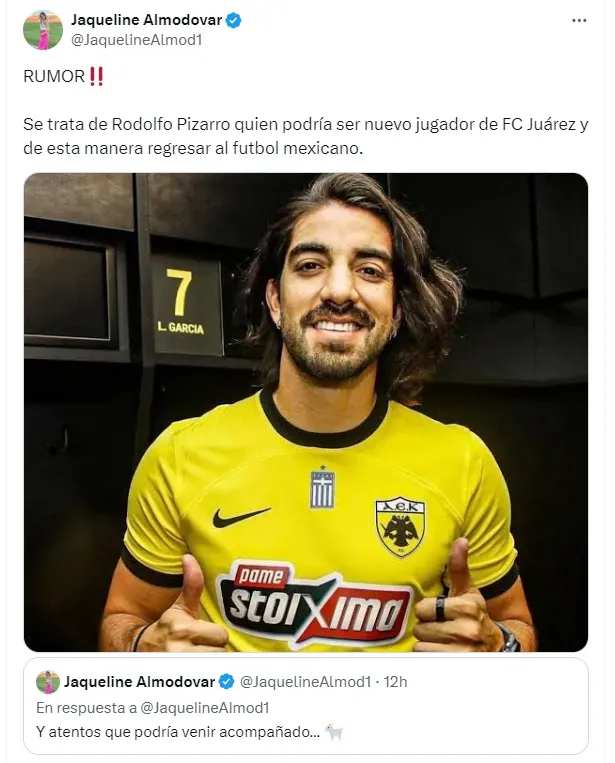
Task: Click the locker plate showing 7 L. GARCIA
Action: pos(184,304)
